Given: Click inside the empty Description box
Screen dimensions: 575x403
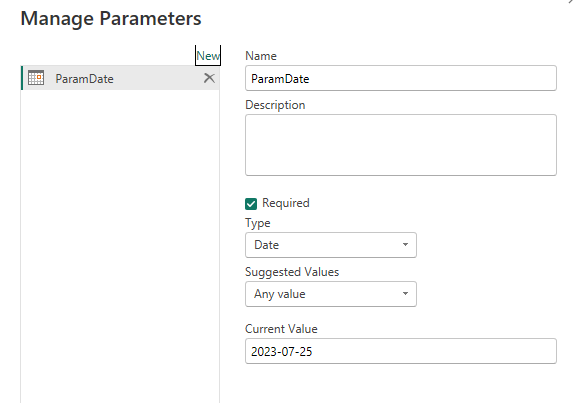Looking at the screenshot, I should [x=401, y=145].
